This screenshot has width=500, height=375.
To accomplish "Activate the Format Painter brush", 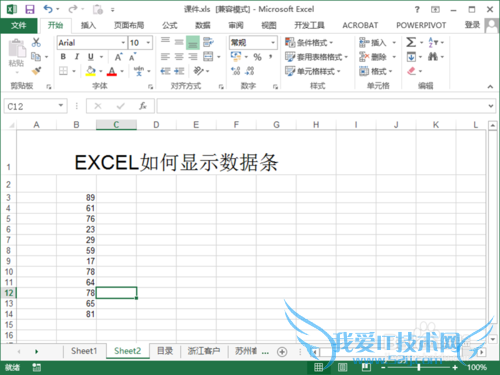I will coord(36,71).
